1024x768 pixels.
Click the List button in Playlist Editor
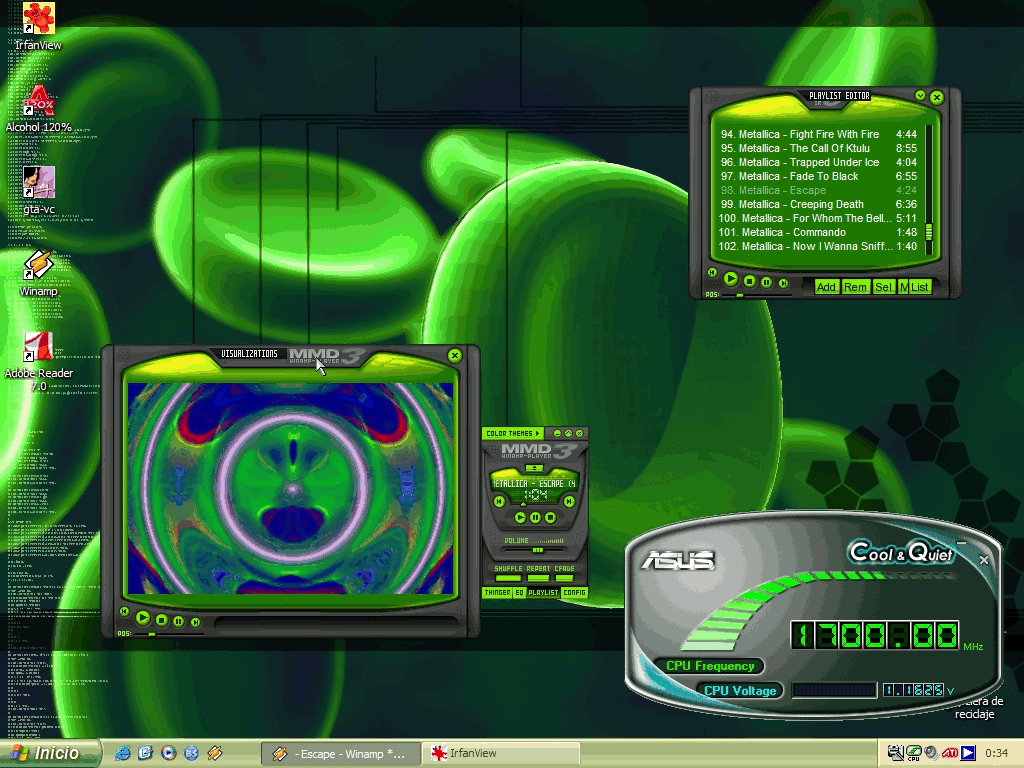pos(920,287)
